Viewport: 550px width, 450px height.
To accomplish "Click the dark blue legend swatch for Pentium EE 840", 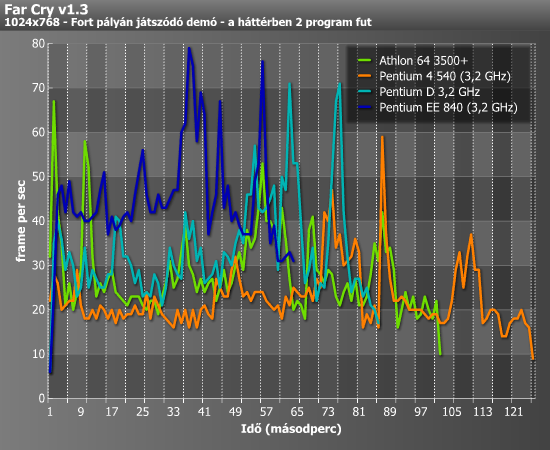I will pos(364,107).
